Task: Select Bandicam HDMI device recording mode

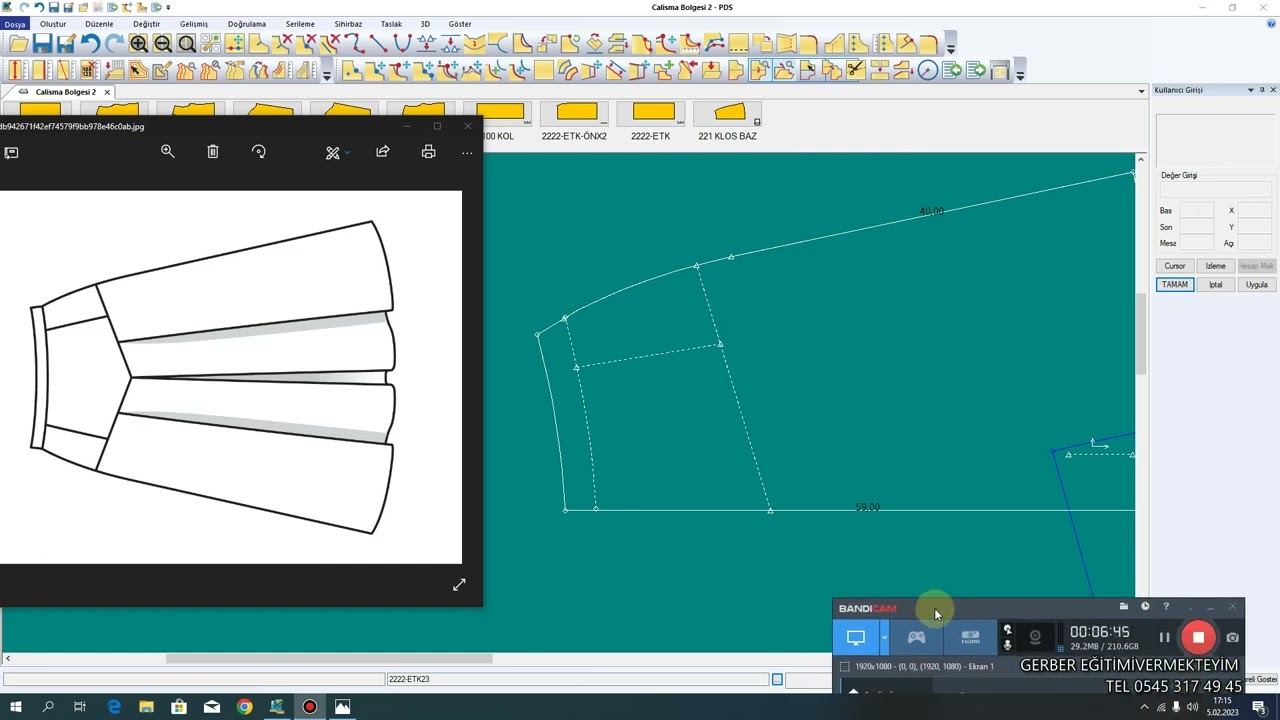Action: tap(970, 637)
